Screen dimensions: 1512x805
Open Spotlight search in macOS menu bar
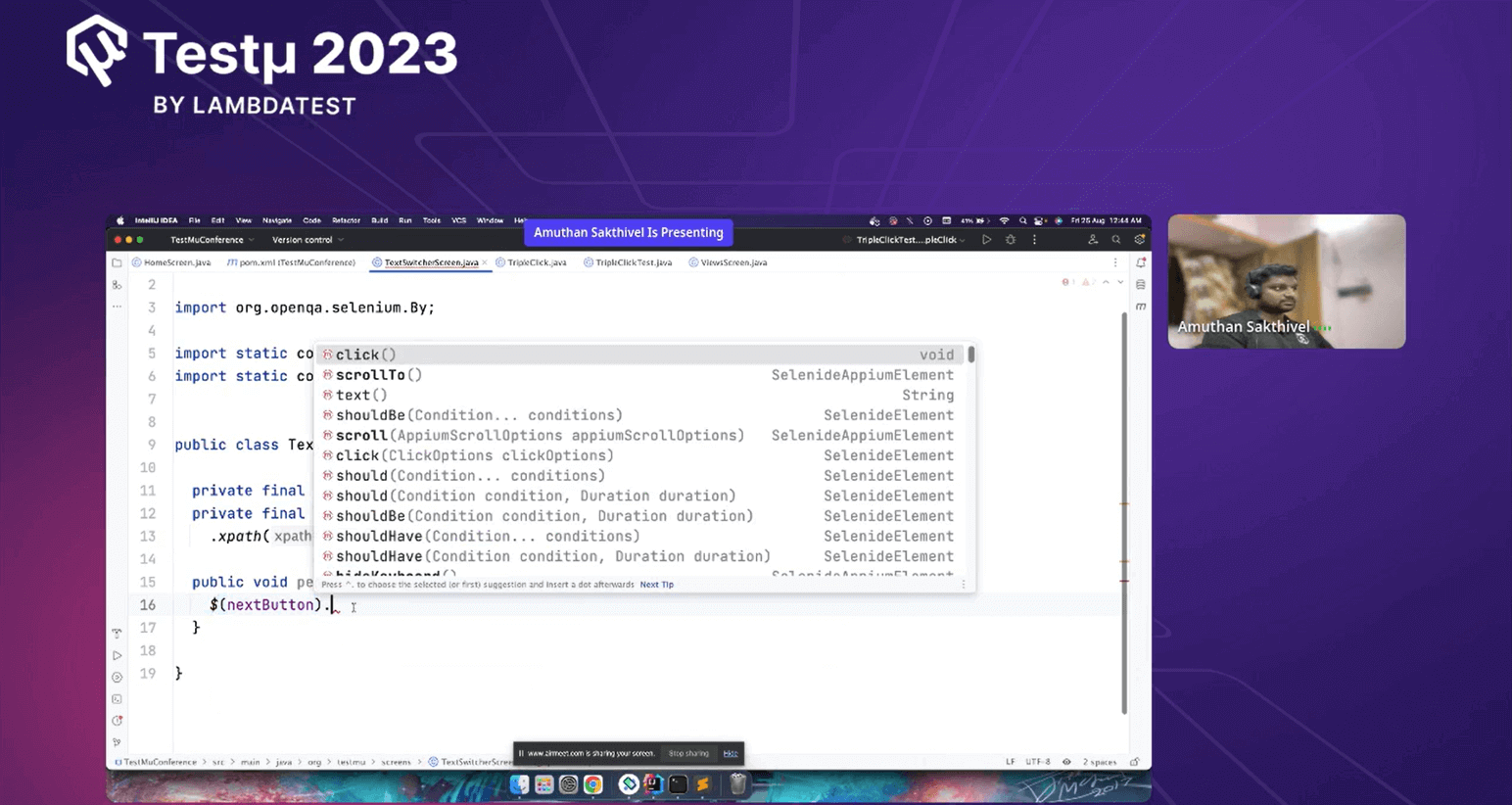point(1022,221)
